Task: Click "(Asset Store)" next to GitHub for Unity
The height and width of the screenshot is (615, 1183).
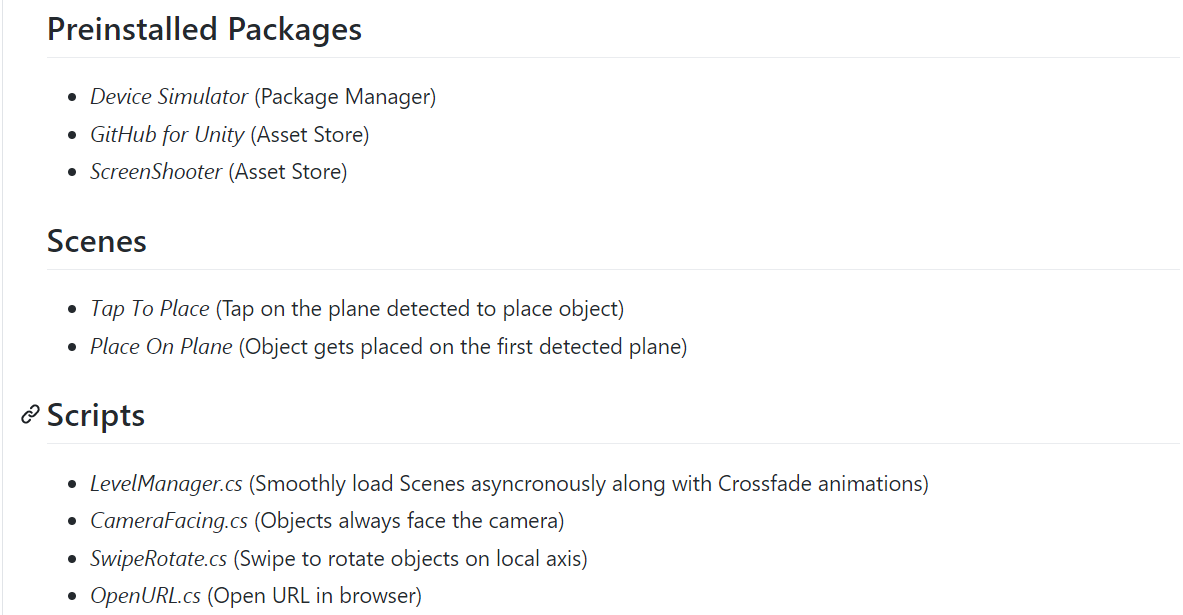Action: coord(310,134)
